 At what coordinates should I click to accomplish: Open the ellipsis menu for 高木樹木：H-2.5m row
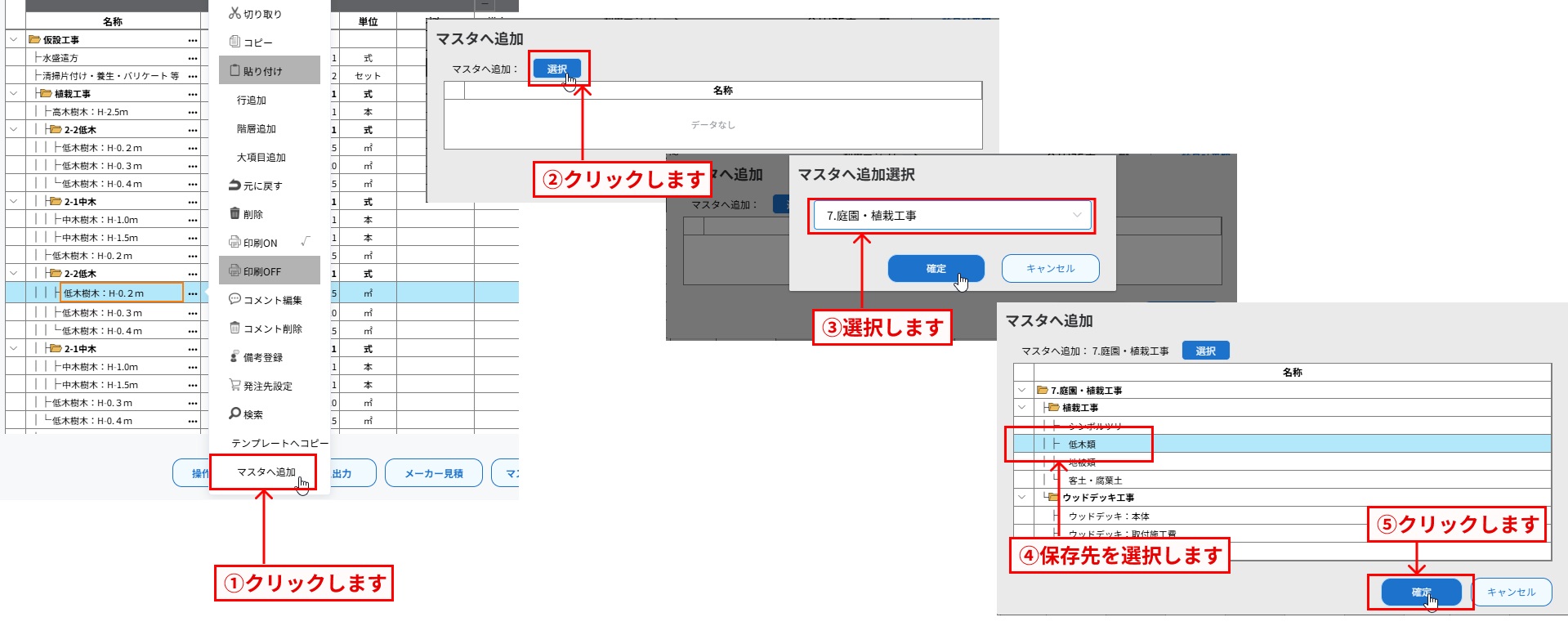point(193,112)
